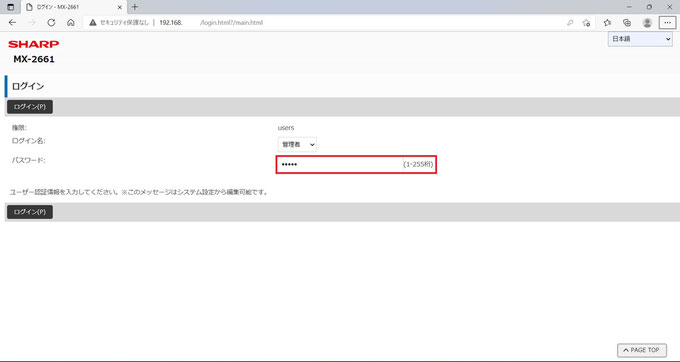The height and width of the screenshot is (362, 680).
Task: Click the bottom ログイン(P) button
Action: [30, 212]
